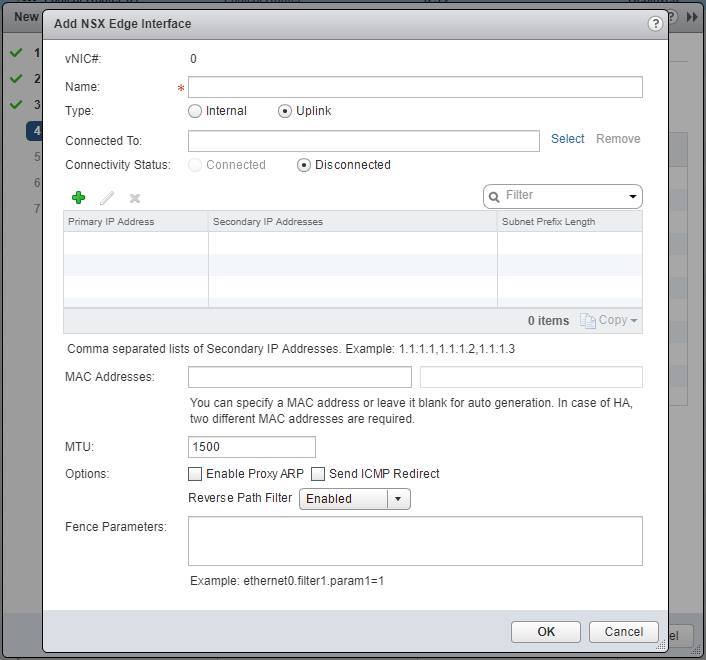Click the MTU field showing 1500
Screen dimensions: 706x660
252,447
